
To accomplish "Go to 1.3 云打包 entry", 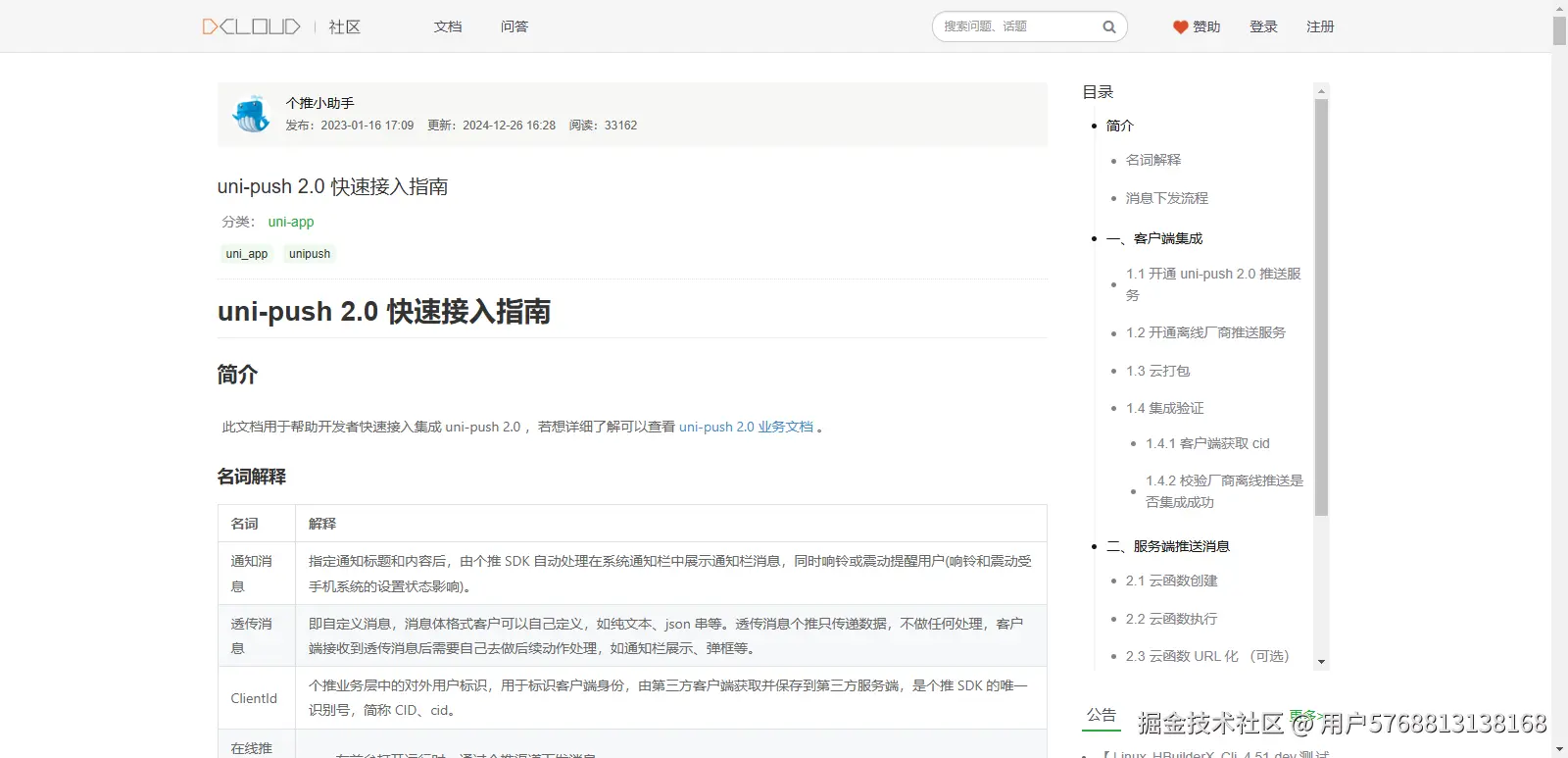I will tap(1157, 371).
